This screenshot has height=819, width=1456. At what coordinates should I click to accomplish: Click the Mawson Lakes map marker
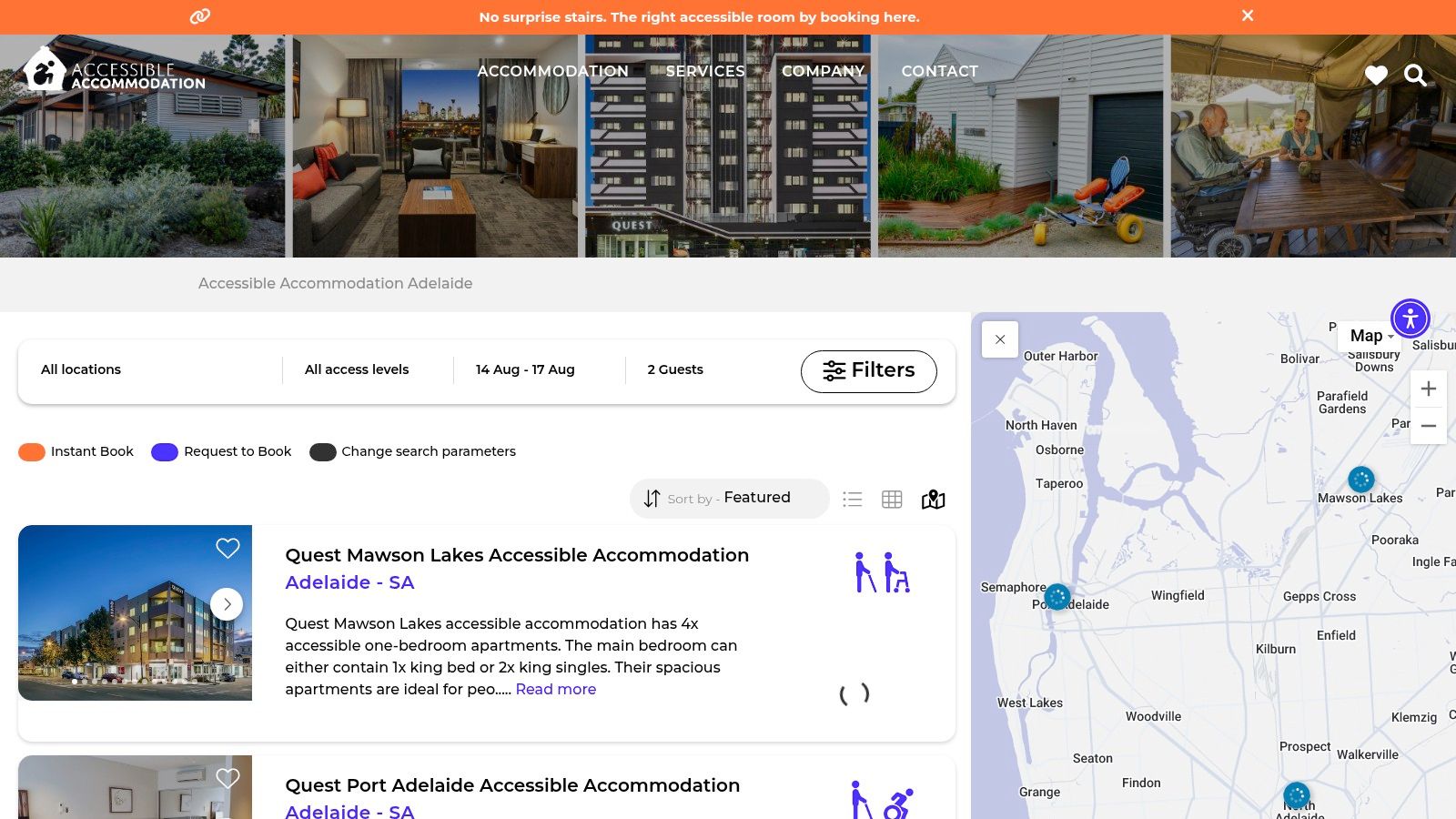point(1361,479)
